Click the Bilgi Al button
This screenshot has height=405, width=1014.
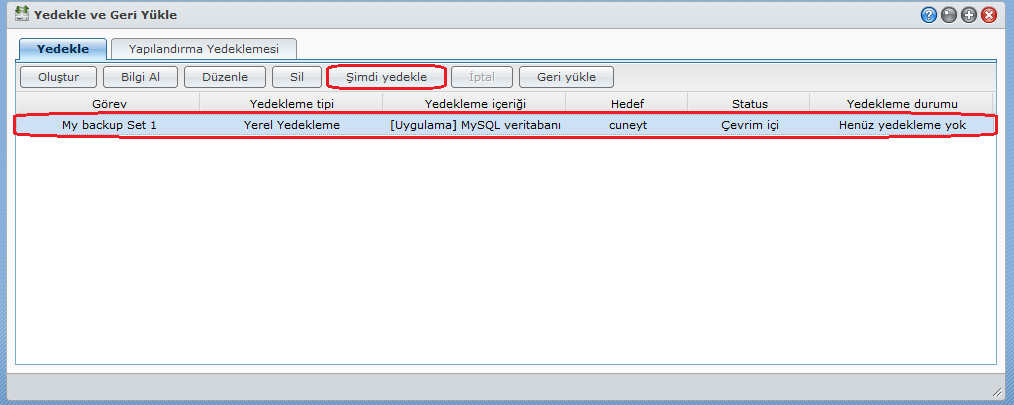tap(140, 77)
